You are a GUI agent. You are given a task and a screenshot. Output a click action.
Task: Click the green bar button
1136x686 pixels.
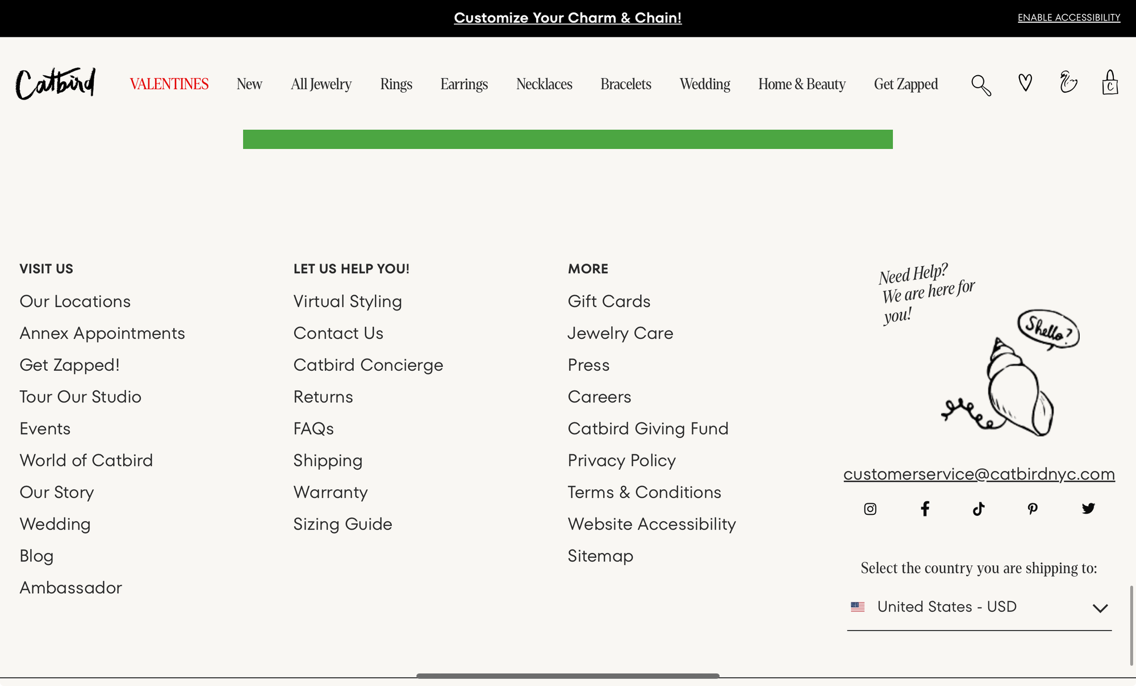567,139
